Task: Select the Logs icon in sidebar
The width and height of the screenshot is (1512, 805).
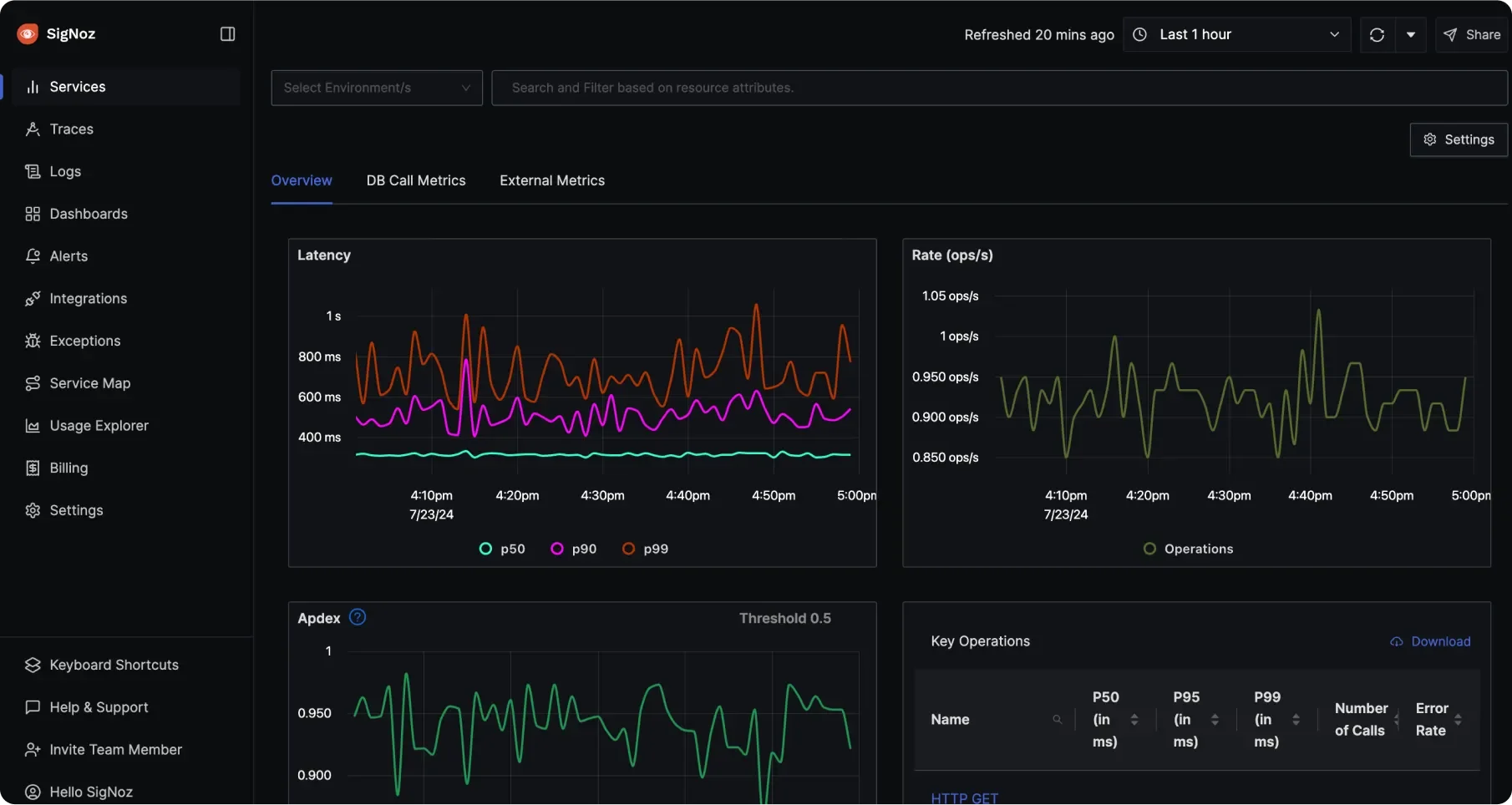Action: [x=33, y=171]
